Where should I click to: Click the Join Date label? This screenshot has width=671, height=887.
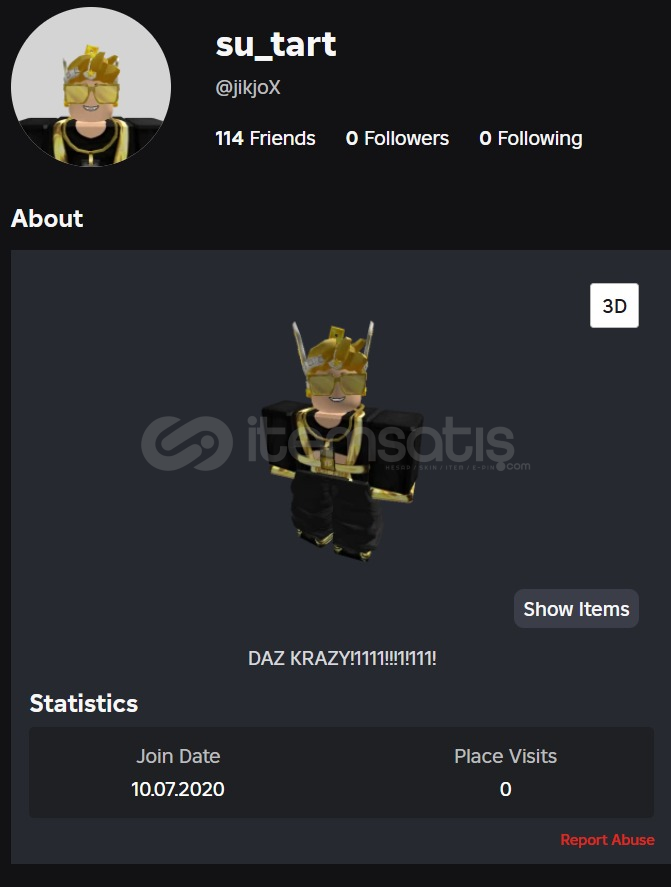178,756
